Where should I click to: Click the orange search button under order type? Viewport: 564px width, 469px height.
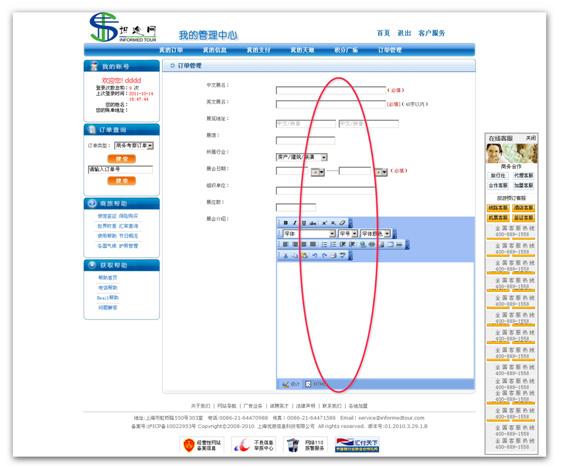[x=122, y=159]
